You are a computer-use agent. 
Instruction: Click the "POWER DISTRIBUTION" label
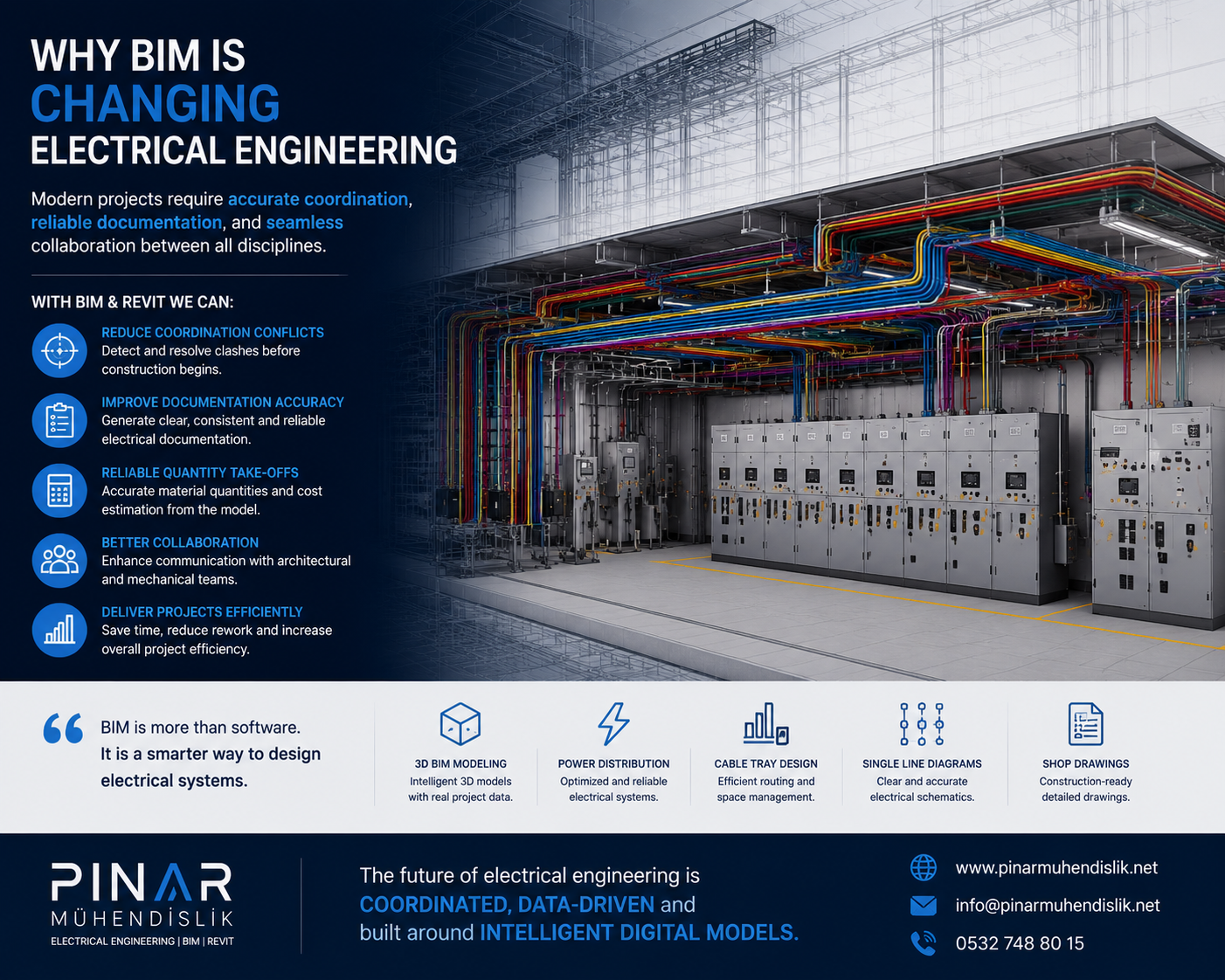[613, 763]
